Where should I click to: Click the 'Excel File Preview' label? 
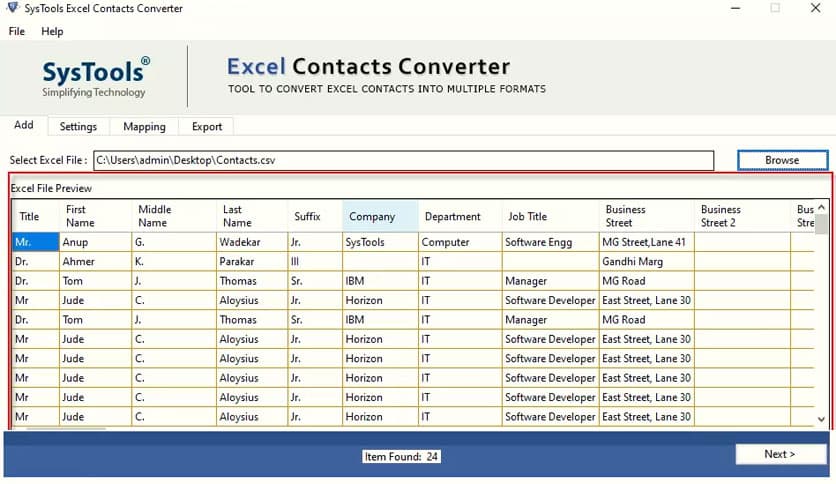pos(51,188)
